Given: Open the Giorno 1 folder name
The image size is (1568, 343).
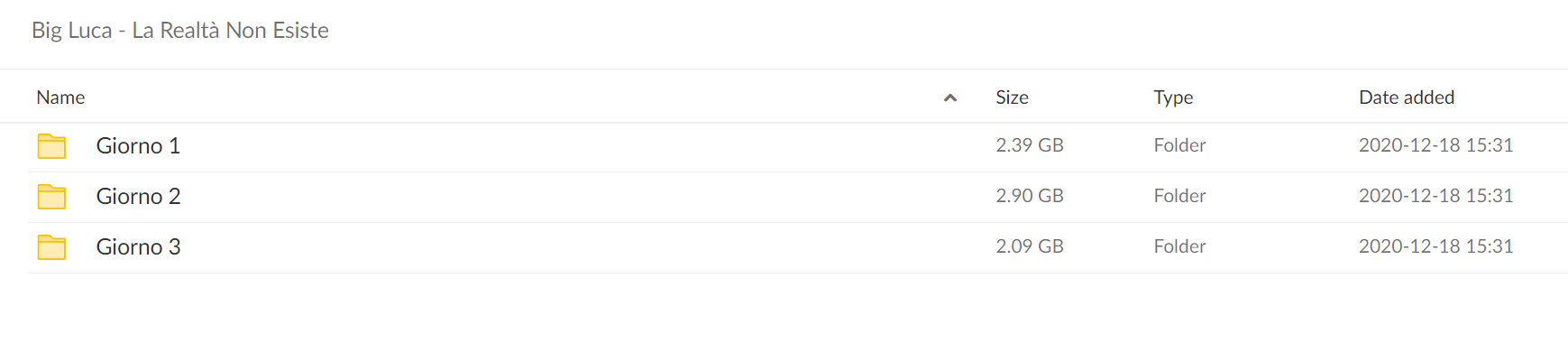Looking at the screenshot, I should pyautogui.click(x=138, y=146).
